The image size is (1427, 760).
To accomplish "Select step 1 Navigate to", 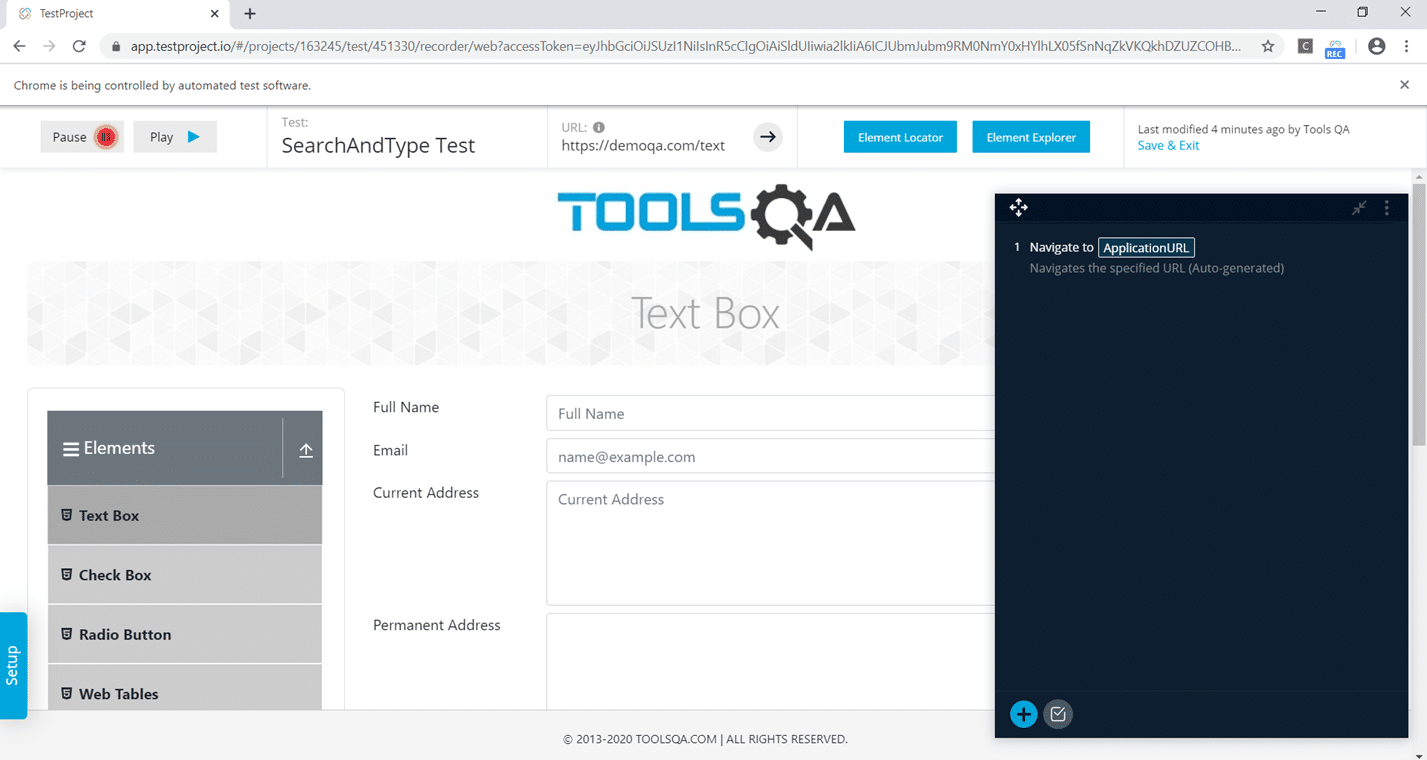I will point(1061,247).
